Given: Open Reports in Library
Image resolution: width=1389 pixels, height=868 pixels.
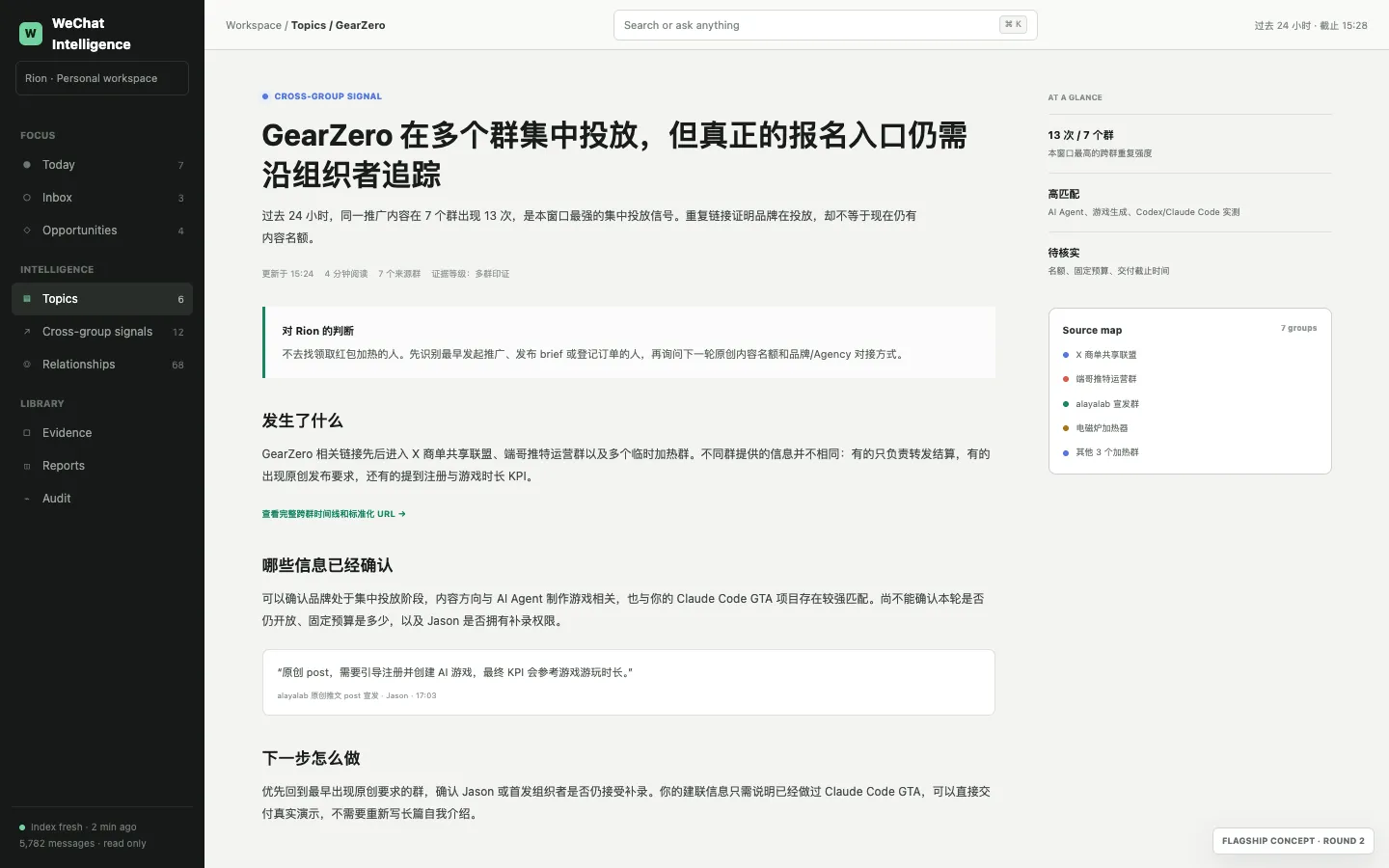Looking at the screenshot, I should point(102,466).
